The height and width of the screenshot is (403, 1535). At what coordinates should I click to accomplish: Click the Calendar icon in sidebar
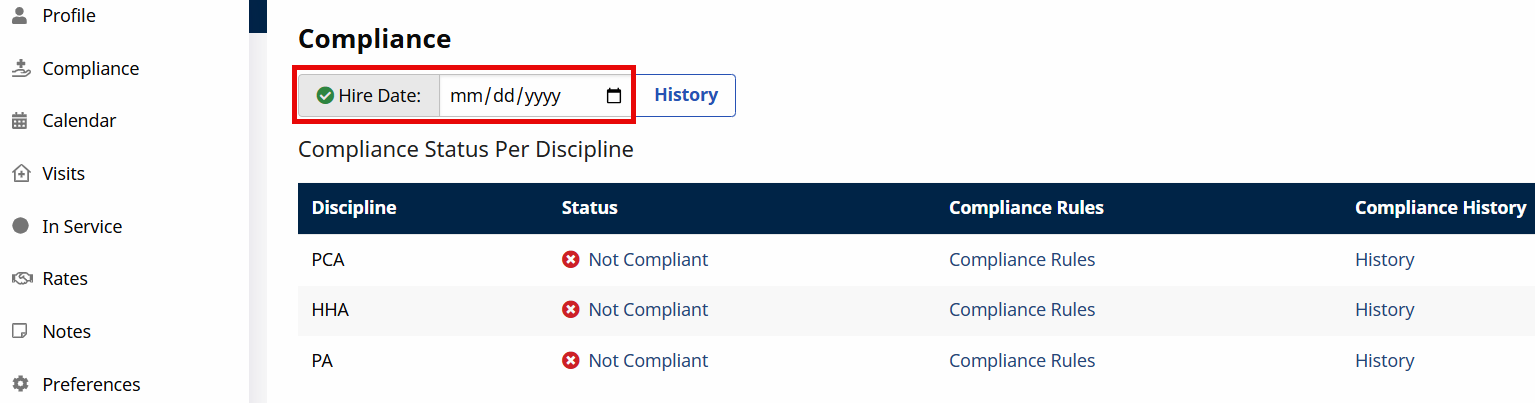(20, 121)
